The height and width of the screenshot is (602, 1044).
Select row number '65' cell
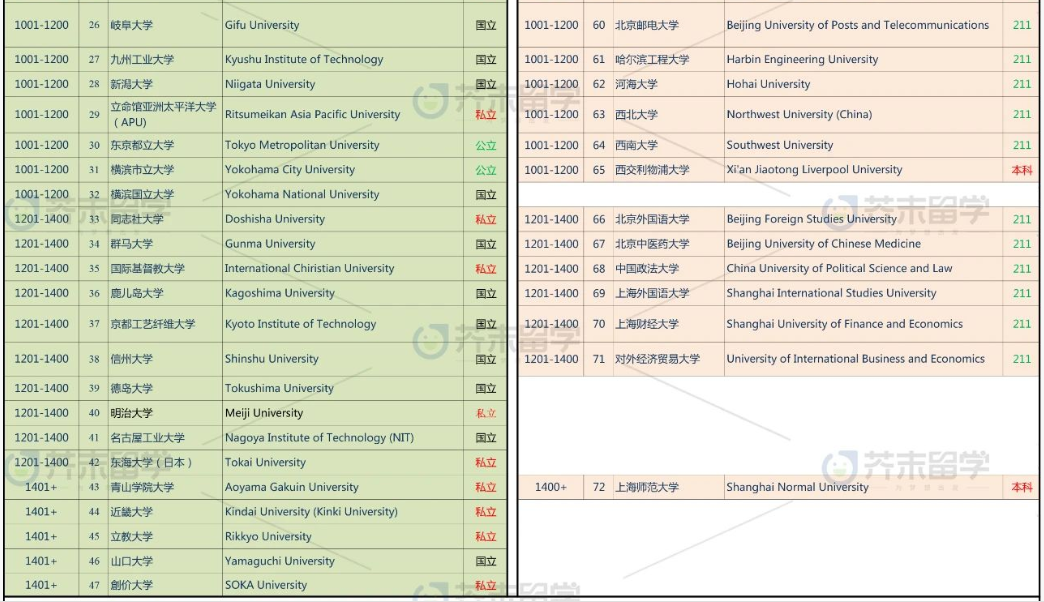point(599,170)
